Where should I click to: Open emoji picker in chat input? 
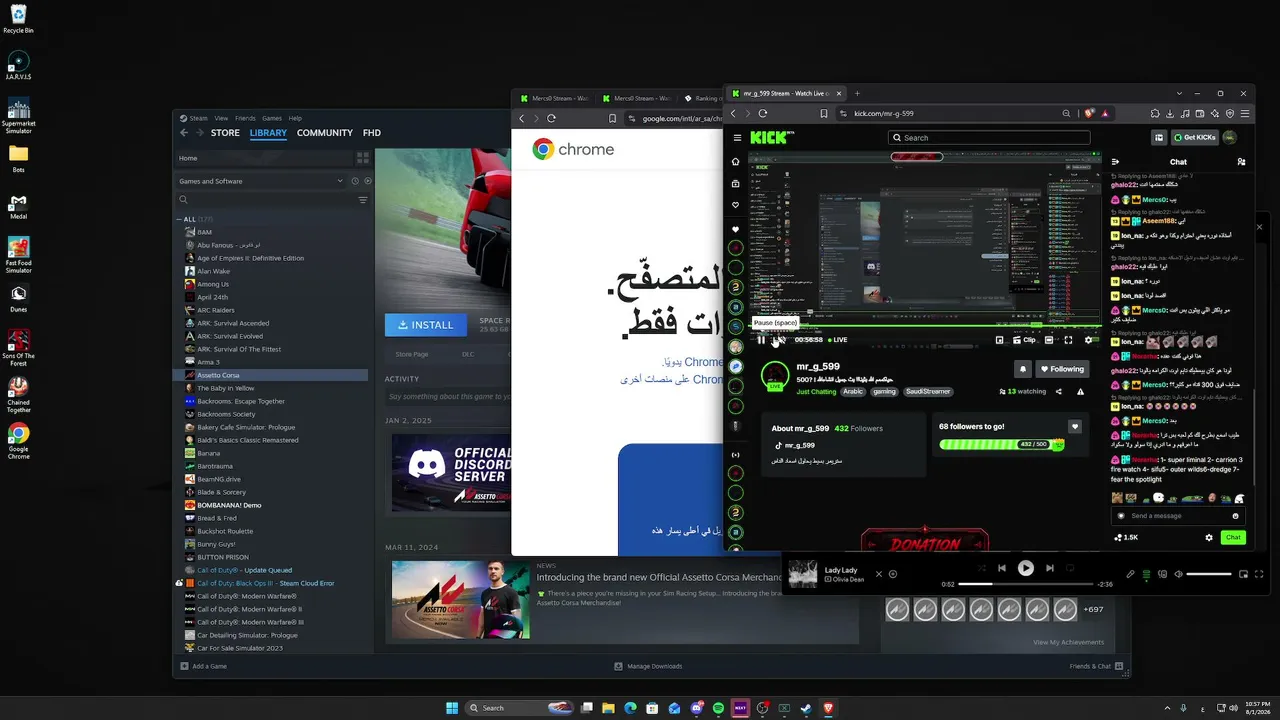coord(1236,516)
